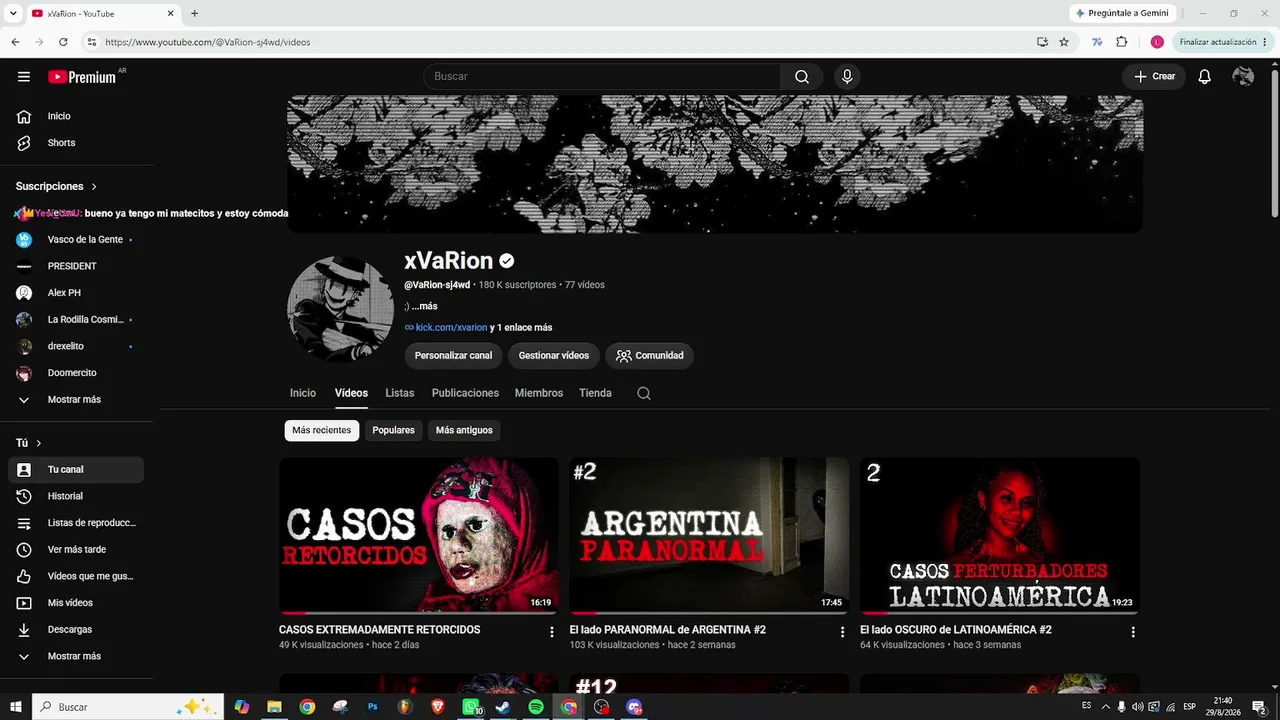The image size is (1280, 720).
Task: Open options for OSCURO de LATINOAMÉRICA #2 video
Action: 1133,632
